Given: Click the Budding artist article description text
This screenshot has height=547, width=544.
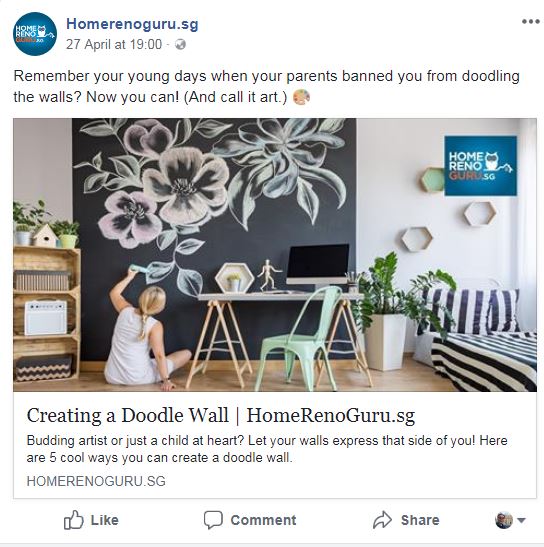Looking at the screenshot, I should (x=267, y=449).
